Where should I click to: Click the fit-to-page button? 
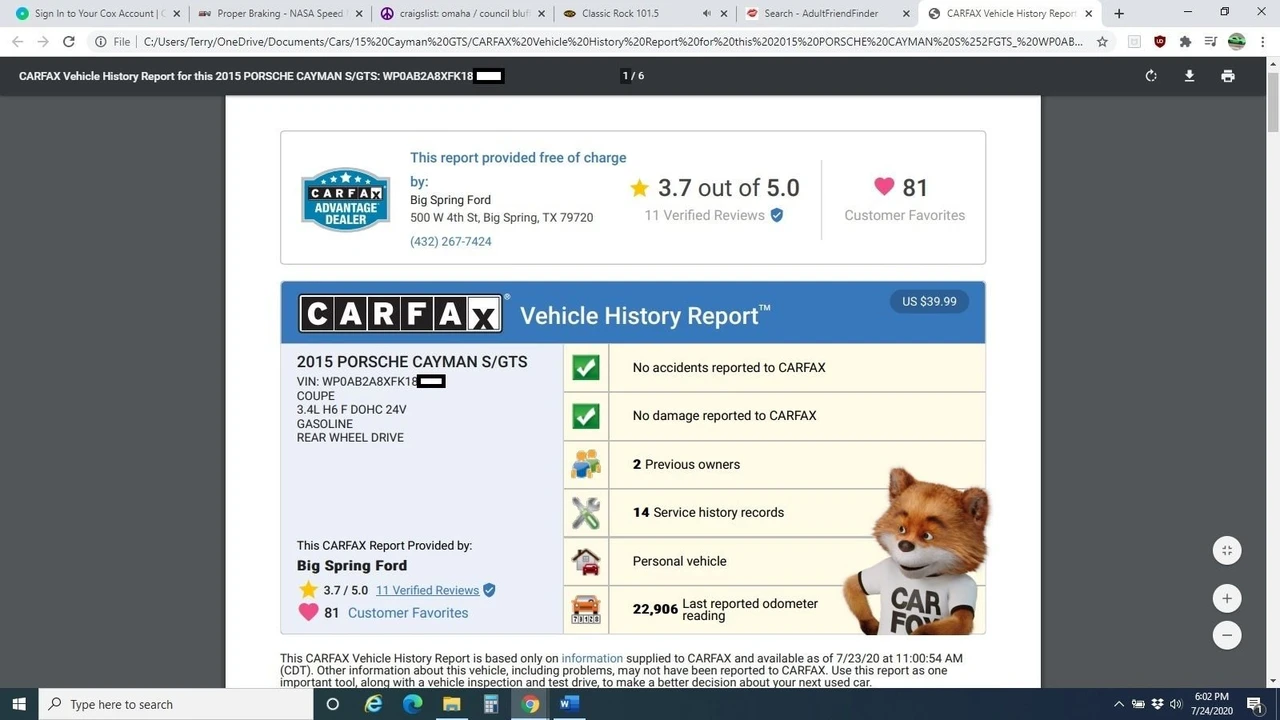pyautogui.click(x=1227, y=550)
